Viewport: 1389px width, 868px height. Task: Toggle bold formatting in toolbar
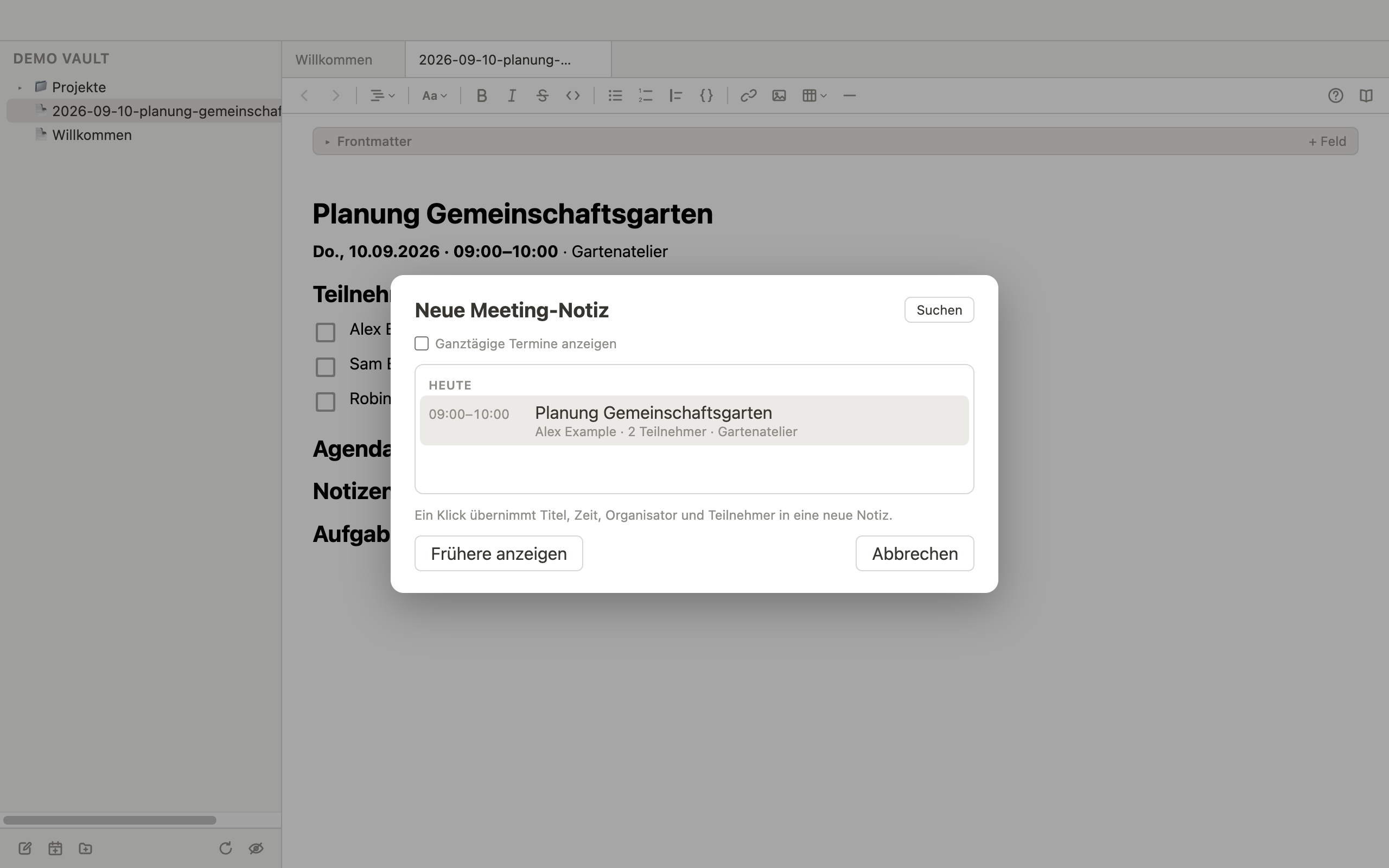click(482, 96)
